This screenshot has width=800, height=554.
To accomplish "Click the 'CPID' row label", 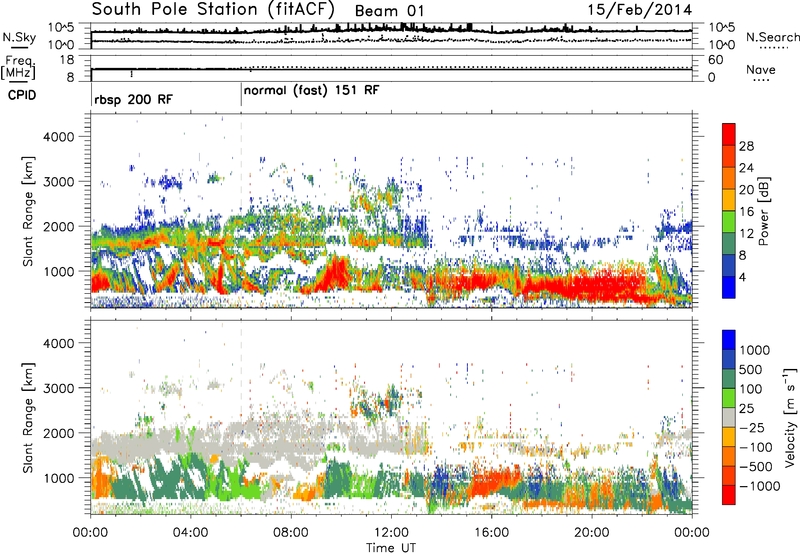I will click(22, 95).
